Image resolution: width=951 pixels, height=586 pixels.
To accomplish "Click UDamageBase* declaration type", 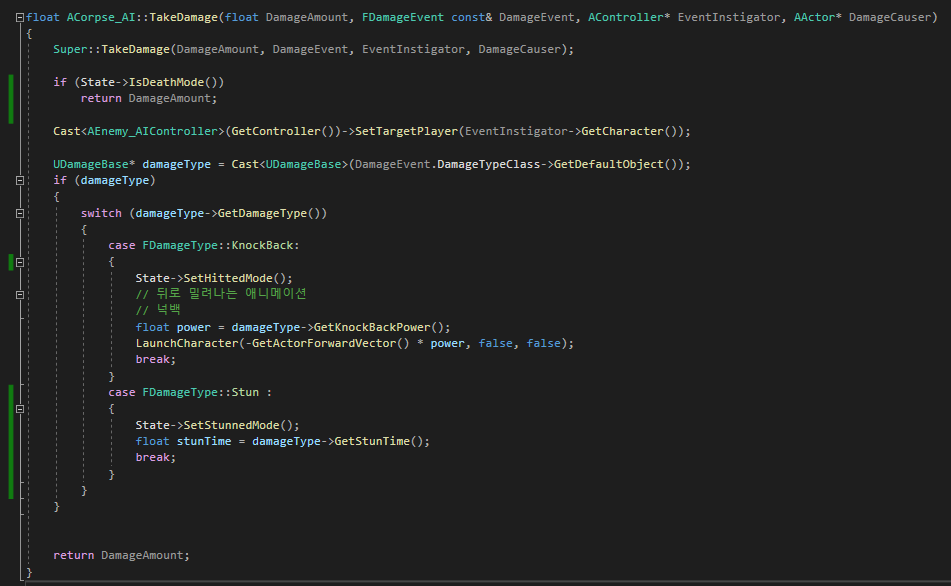I will (94, 164).
